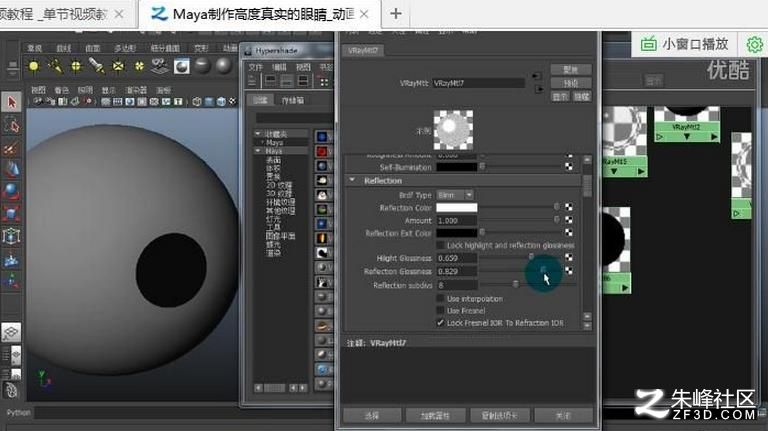
Task: Click the output connection arrow below name field
Action: click(x=539, y=89)
